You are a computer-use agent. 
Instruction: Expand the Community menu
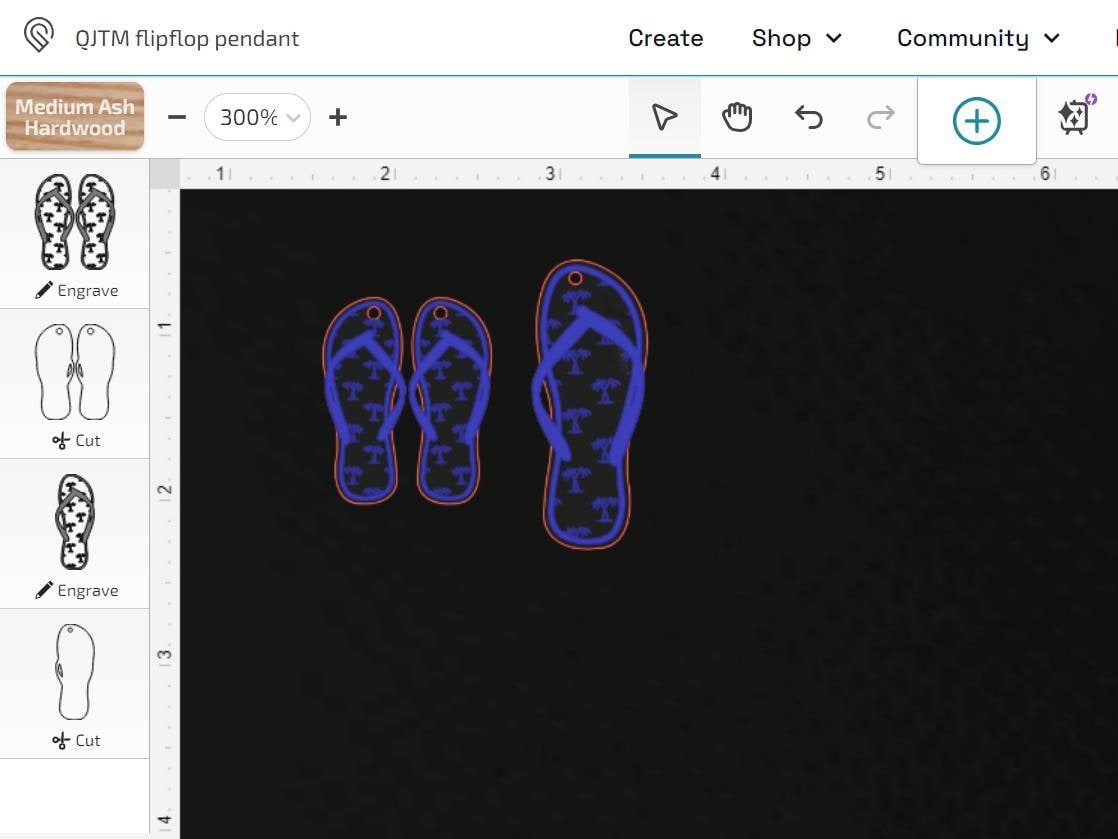978,38
